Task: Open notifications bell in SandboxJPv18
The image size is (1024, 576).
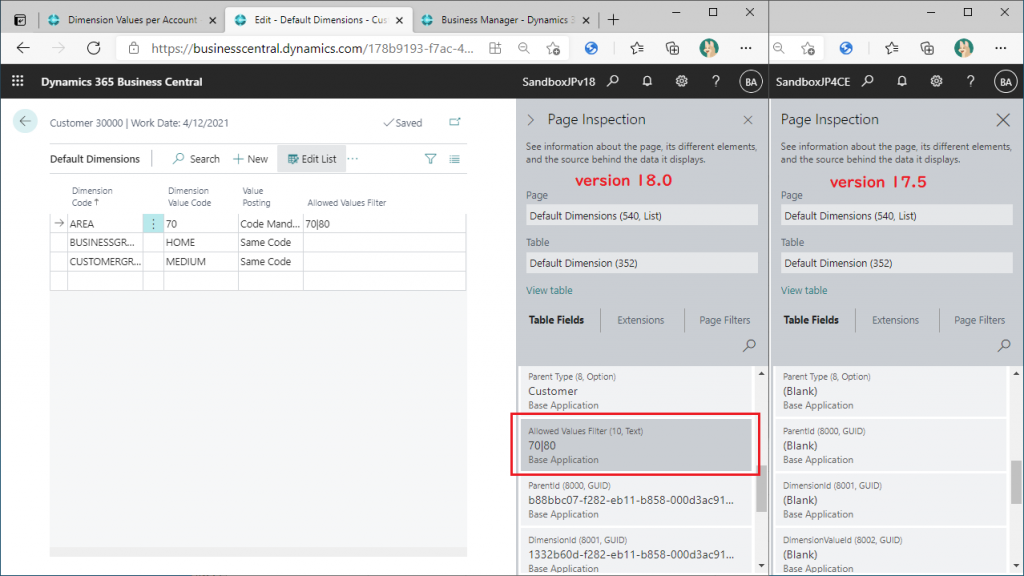Action: (647, 82)
